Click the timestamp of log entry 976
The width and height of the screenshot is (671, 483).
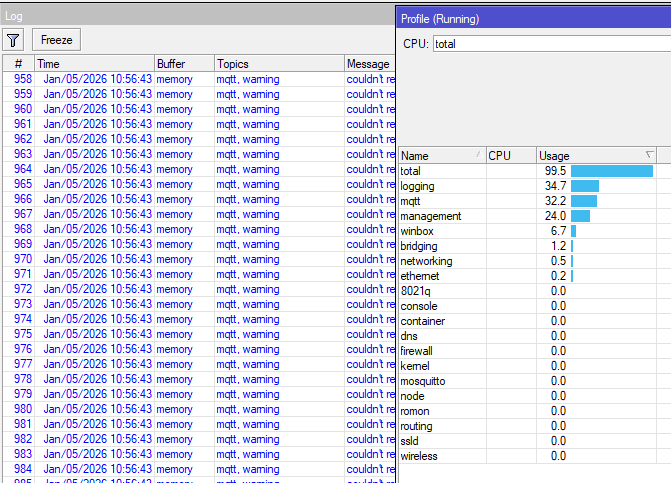[x=98, y=349]
